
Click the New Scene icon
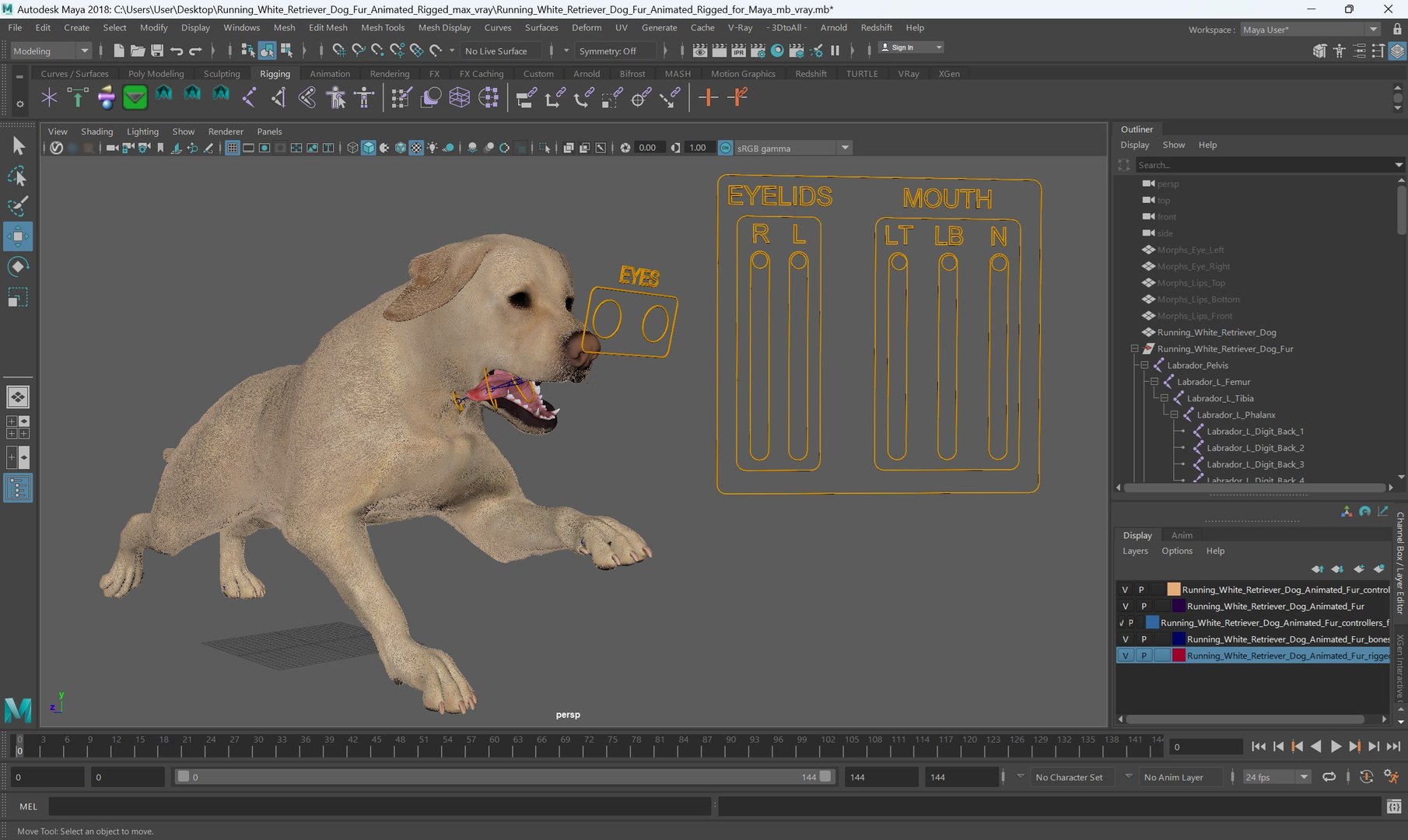[x=118, y=51]
